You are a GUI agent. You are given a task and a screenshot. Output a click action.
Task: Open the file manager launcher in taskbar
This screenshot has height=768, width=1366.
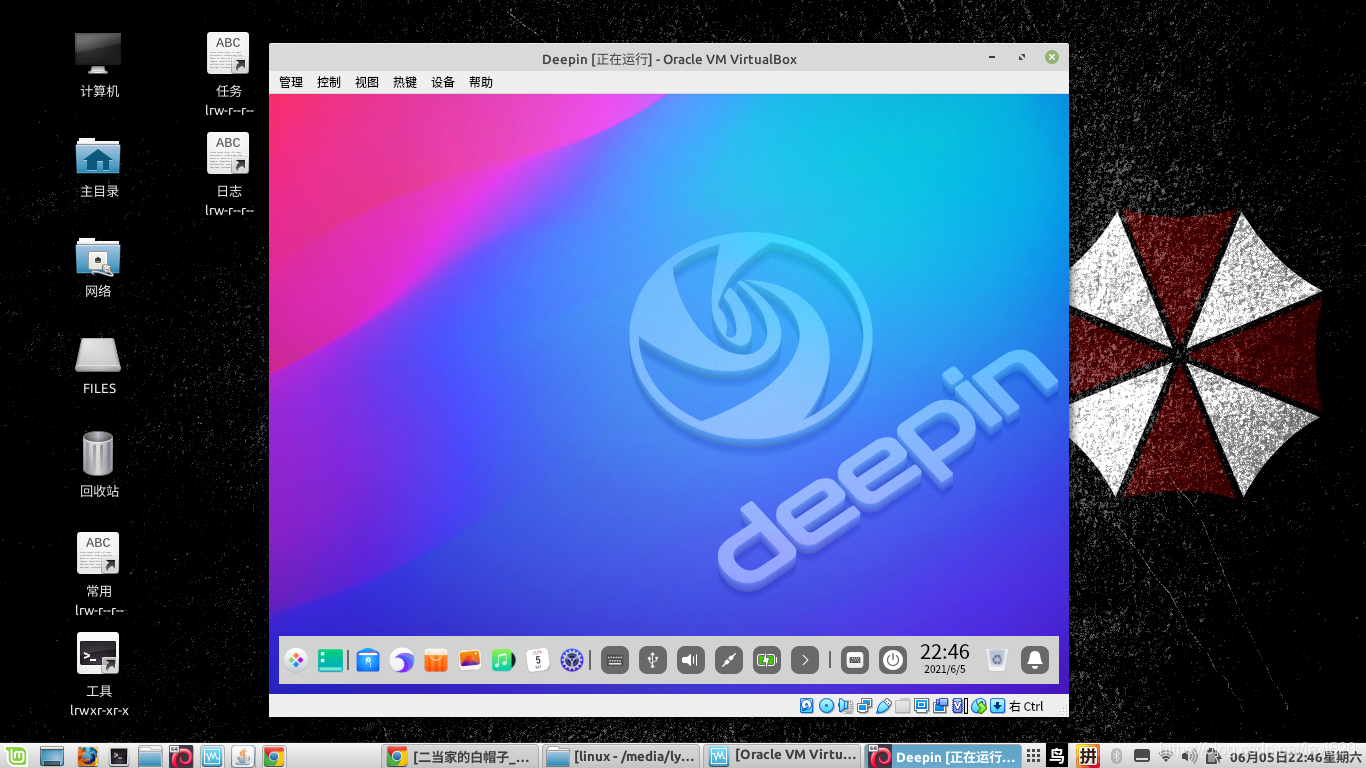click(150, 756)
